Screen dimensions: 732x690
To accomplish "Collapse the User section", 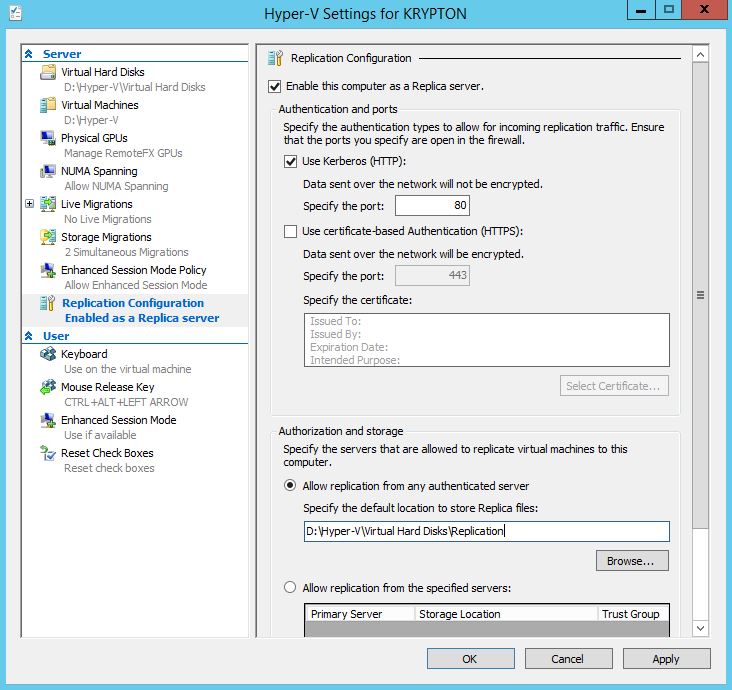I will [28, 336].
